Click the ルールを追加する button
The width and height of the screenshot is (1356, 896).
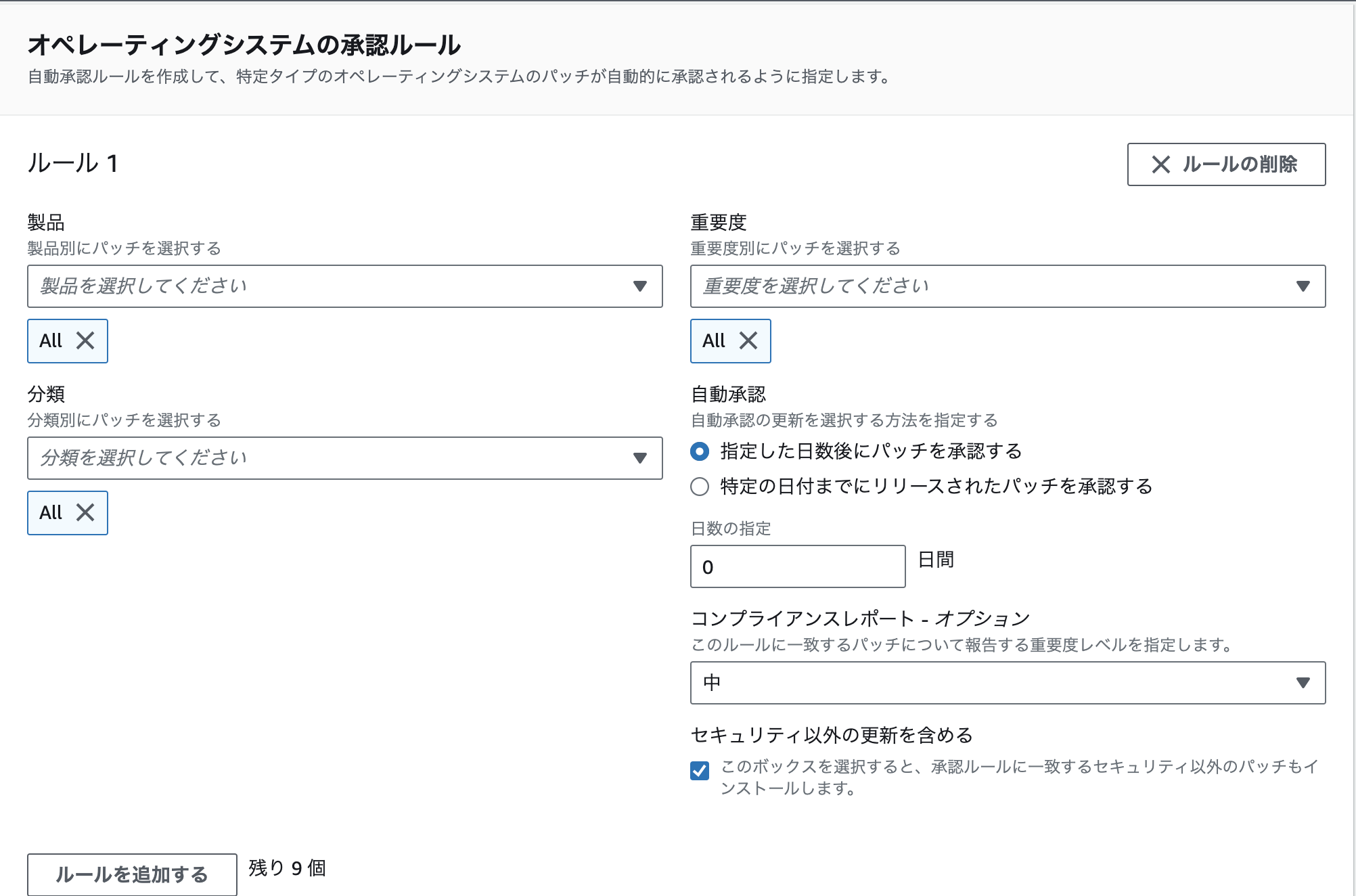coord(132,874)
